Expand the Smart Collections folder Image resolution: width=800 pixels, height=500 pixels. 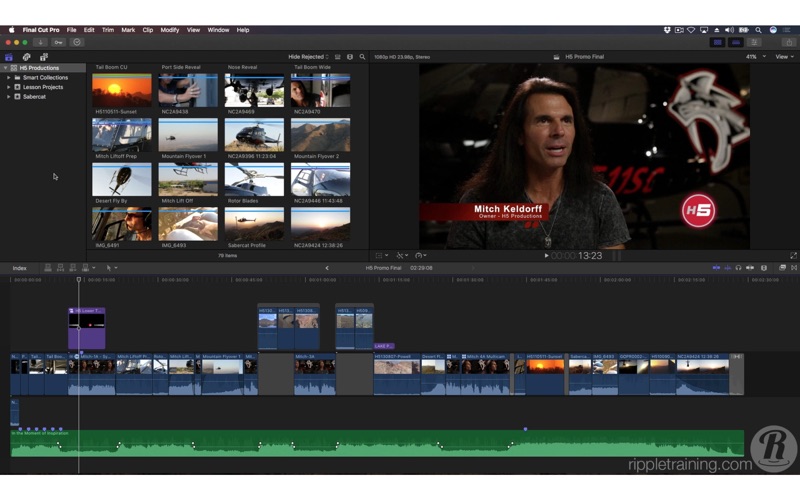coord(9,78)
